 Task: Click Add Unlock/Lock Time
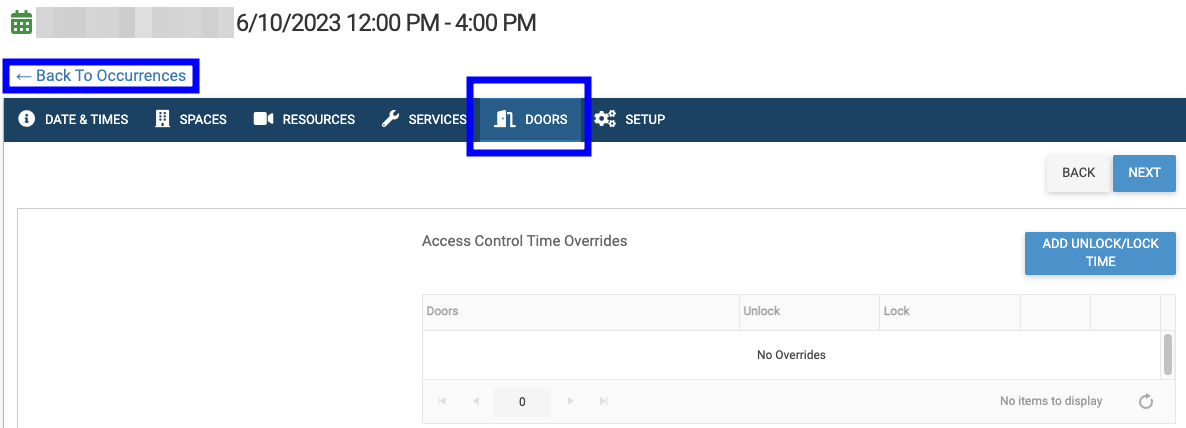click(1100, 253)
